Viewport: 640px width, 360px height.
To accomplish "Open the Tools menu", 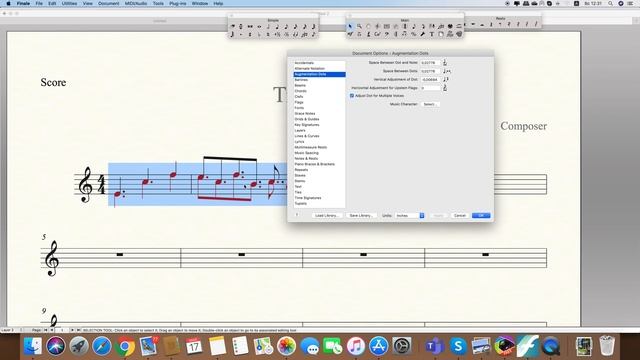I will pyautogui.click(x=158, y=3).
